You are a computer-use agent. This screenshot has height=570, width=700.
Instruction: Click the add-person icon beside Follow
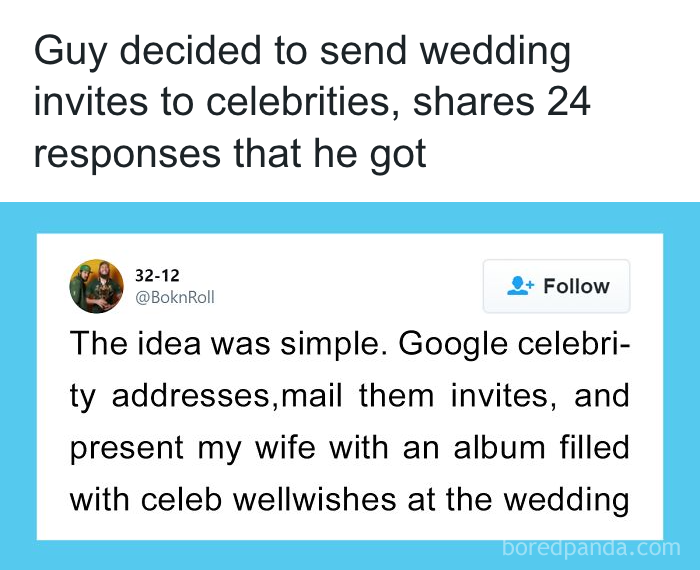point(521,286)
